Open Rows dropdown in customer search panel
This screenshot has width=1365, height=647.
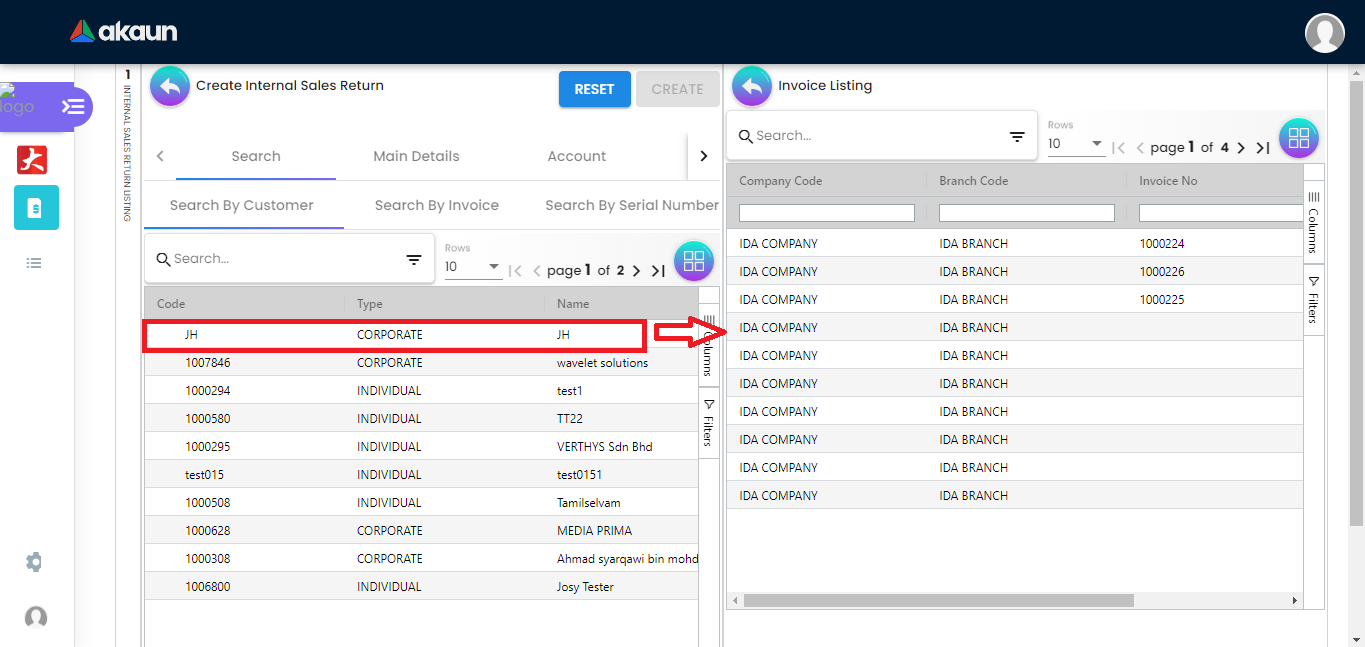[x=473, y=268]
